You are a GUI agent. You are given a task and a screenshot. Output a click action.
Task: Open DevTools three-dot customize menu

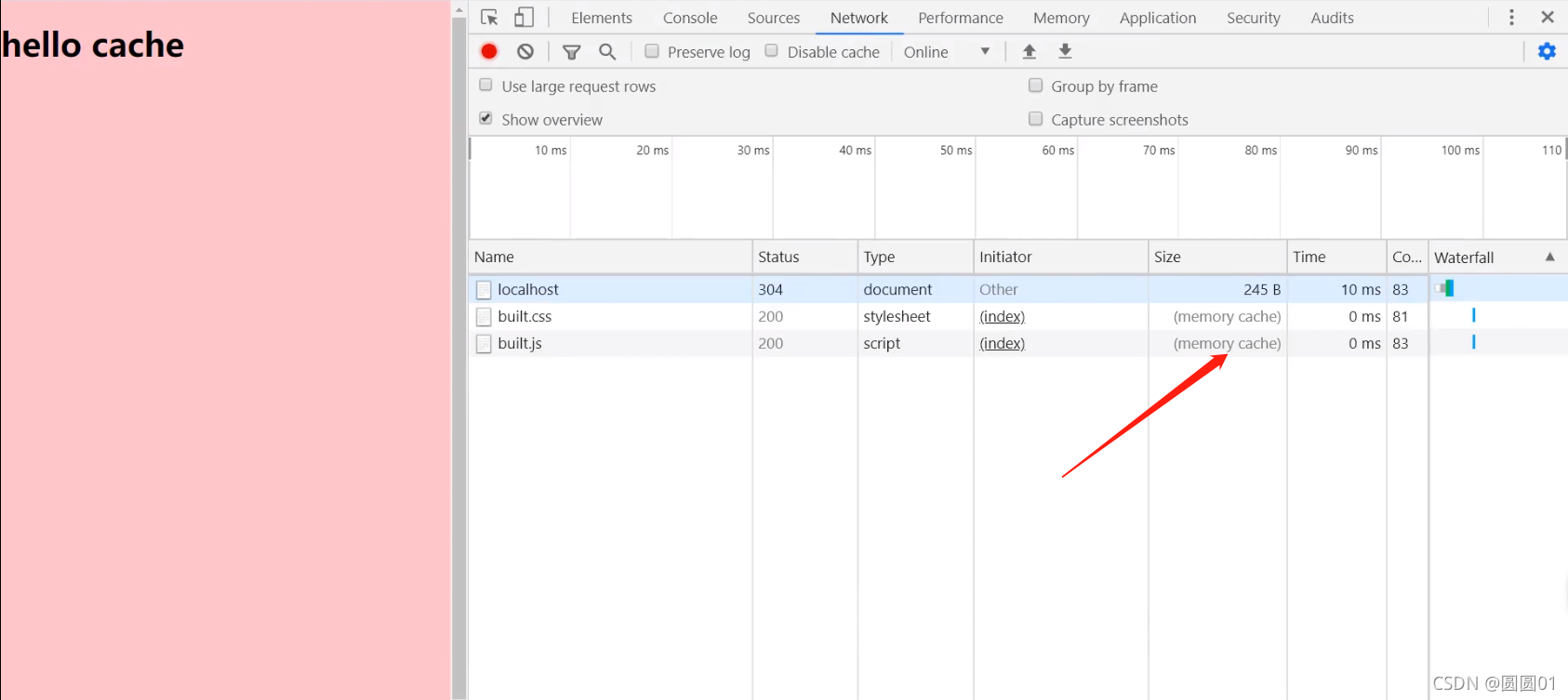pos(1511,18)
